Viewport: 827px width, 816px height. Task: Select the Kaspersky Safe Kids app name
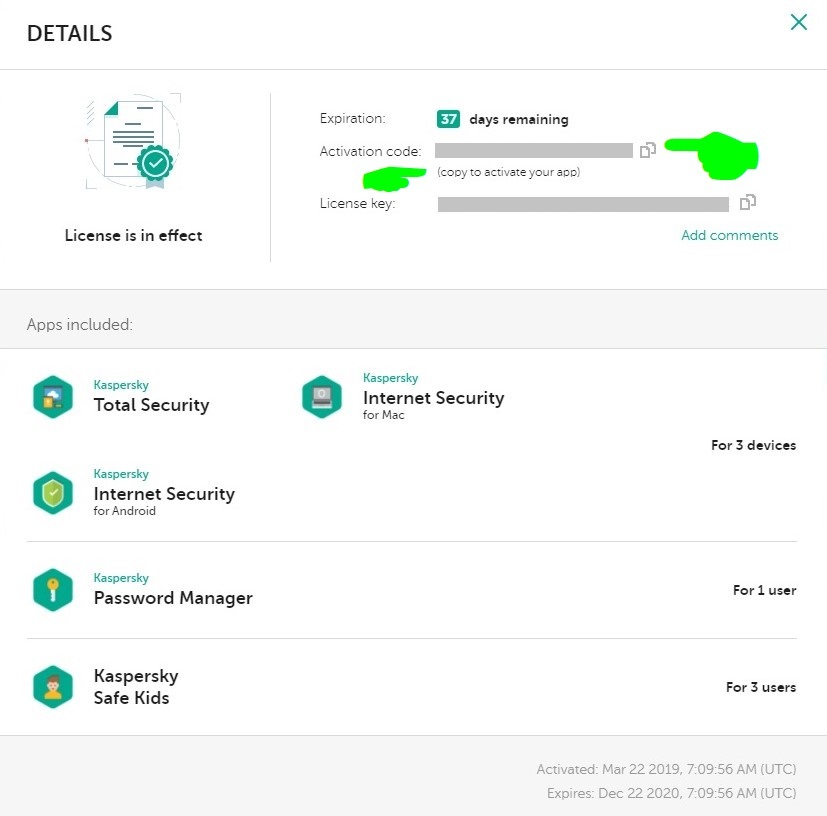136,687
